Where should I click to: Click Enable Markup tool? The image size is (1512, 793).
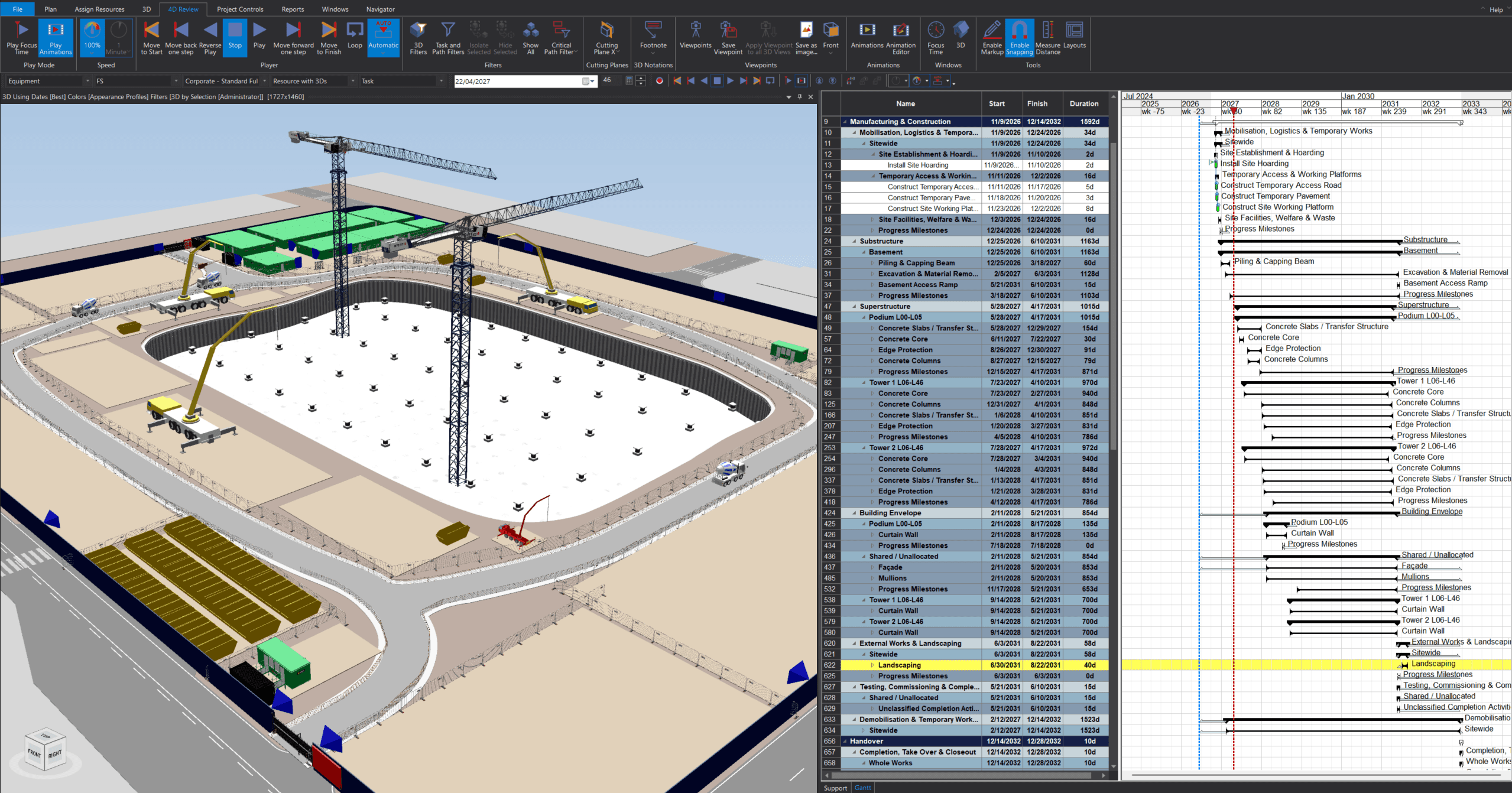point(992,38)
